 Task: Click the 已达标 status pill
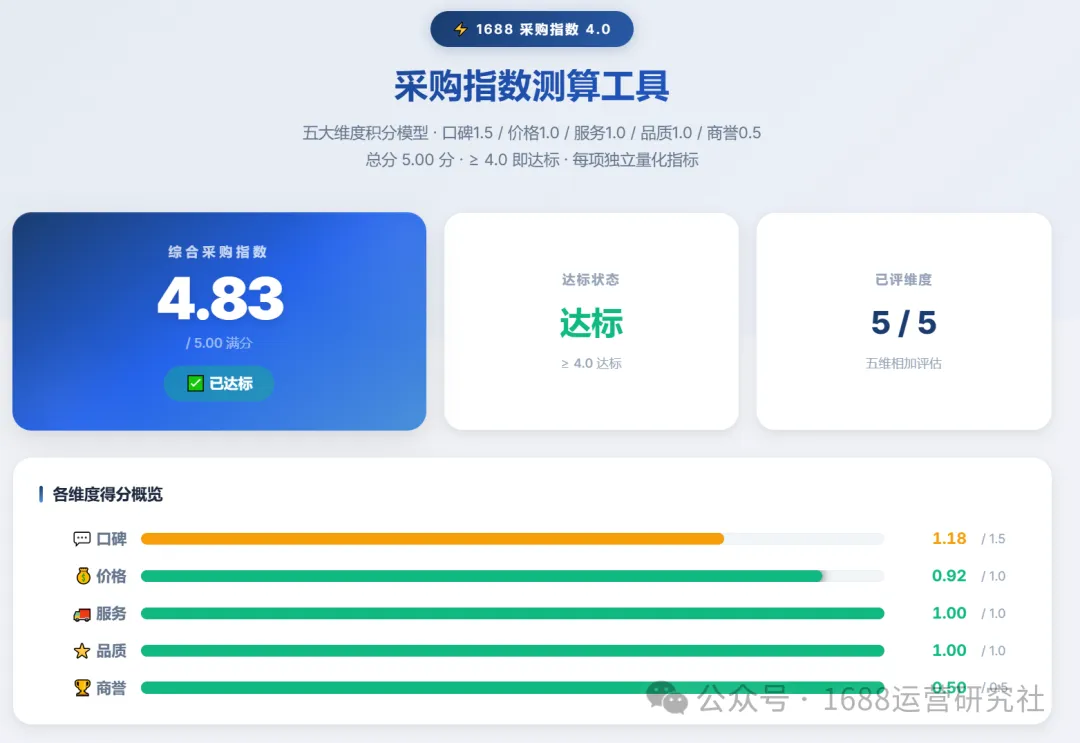(219, 384)
